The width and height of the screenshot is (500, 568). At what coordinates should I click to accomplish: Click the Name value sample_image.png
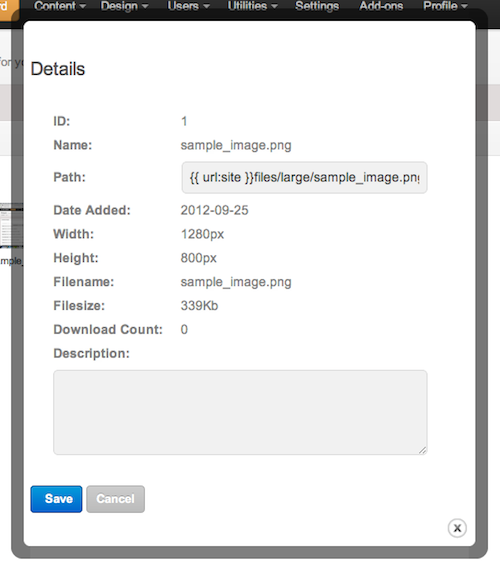236,145
